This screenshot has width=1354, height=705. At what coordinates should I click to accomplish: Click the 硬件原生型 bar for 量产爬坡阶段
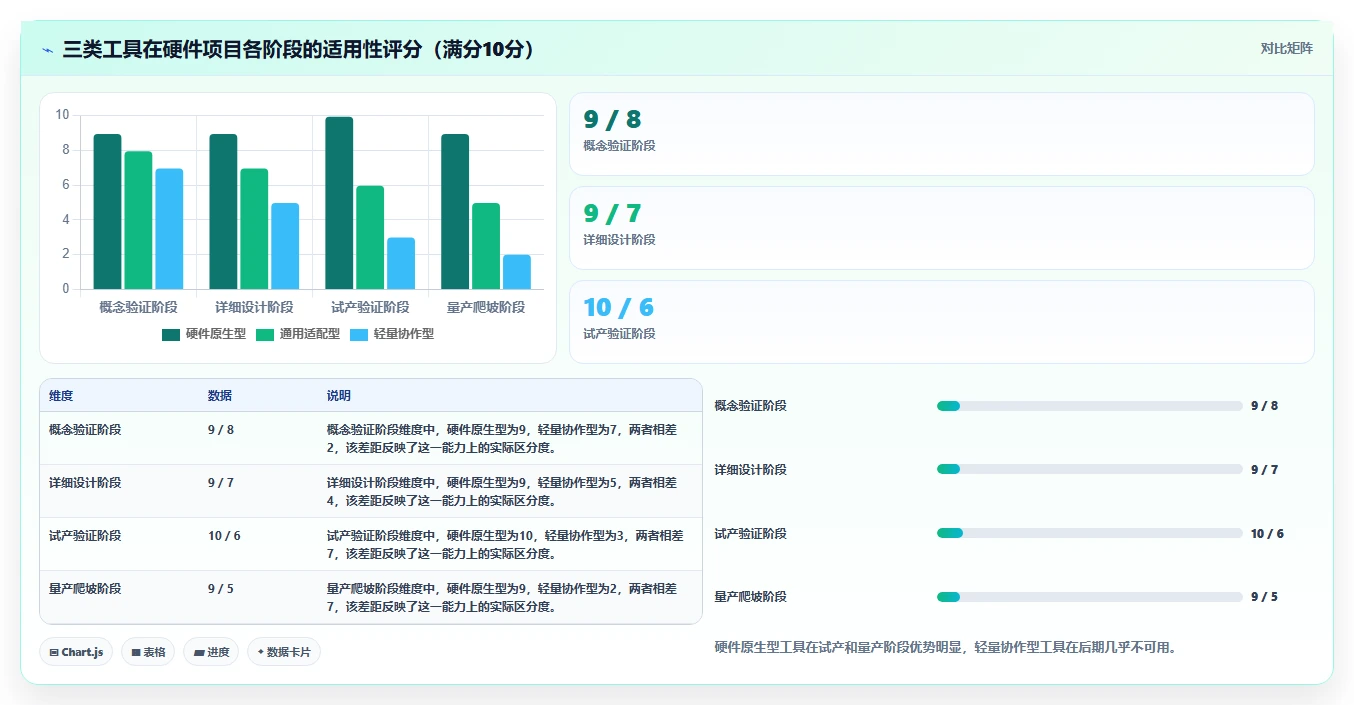(455, 212)
